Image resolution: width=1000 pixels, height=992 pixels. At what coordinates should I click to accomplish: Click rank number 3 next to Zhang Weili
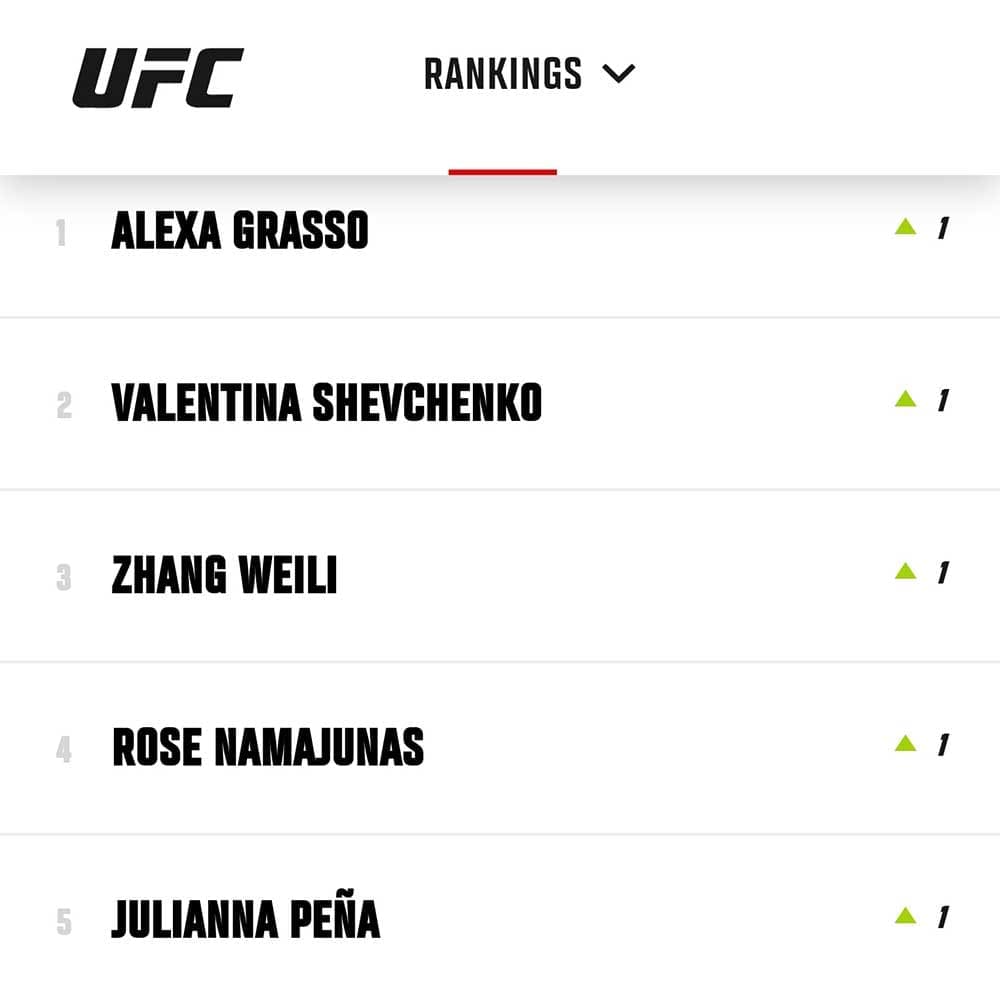(x=64, y=577)
